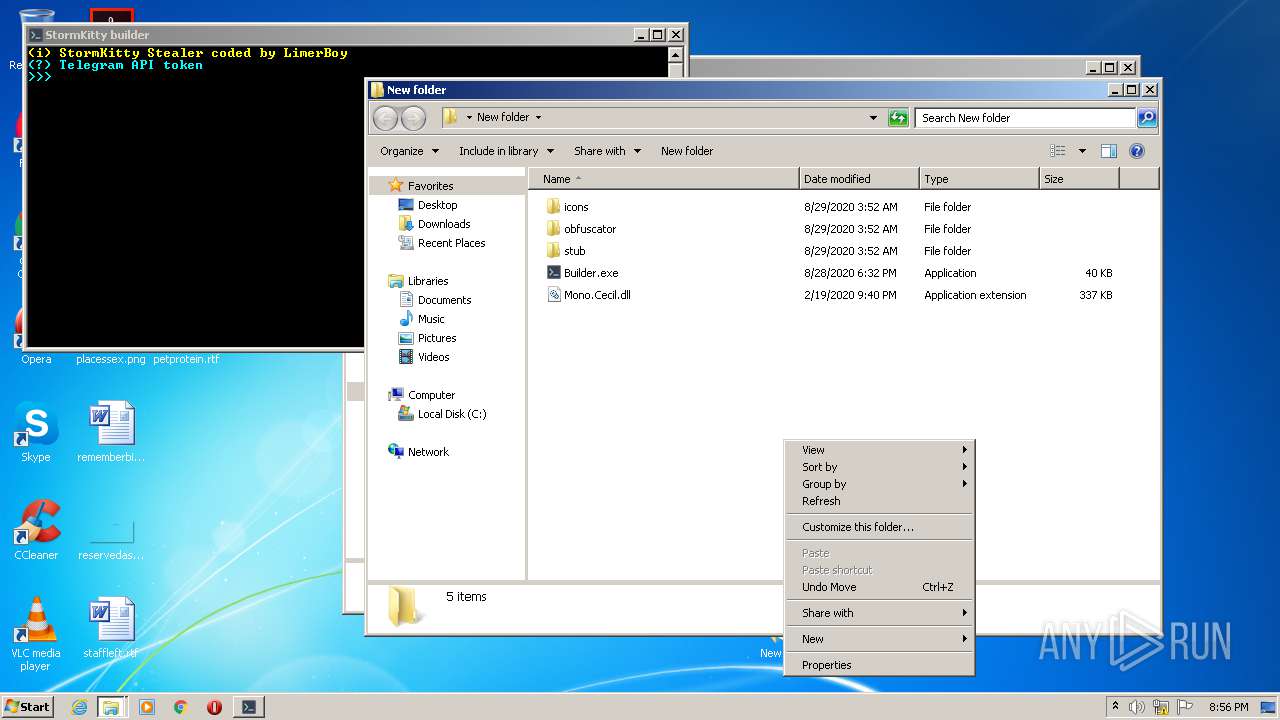Open the Group by submenu

pos(879,484)
